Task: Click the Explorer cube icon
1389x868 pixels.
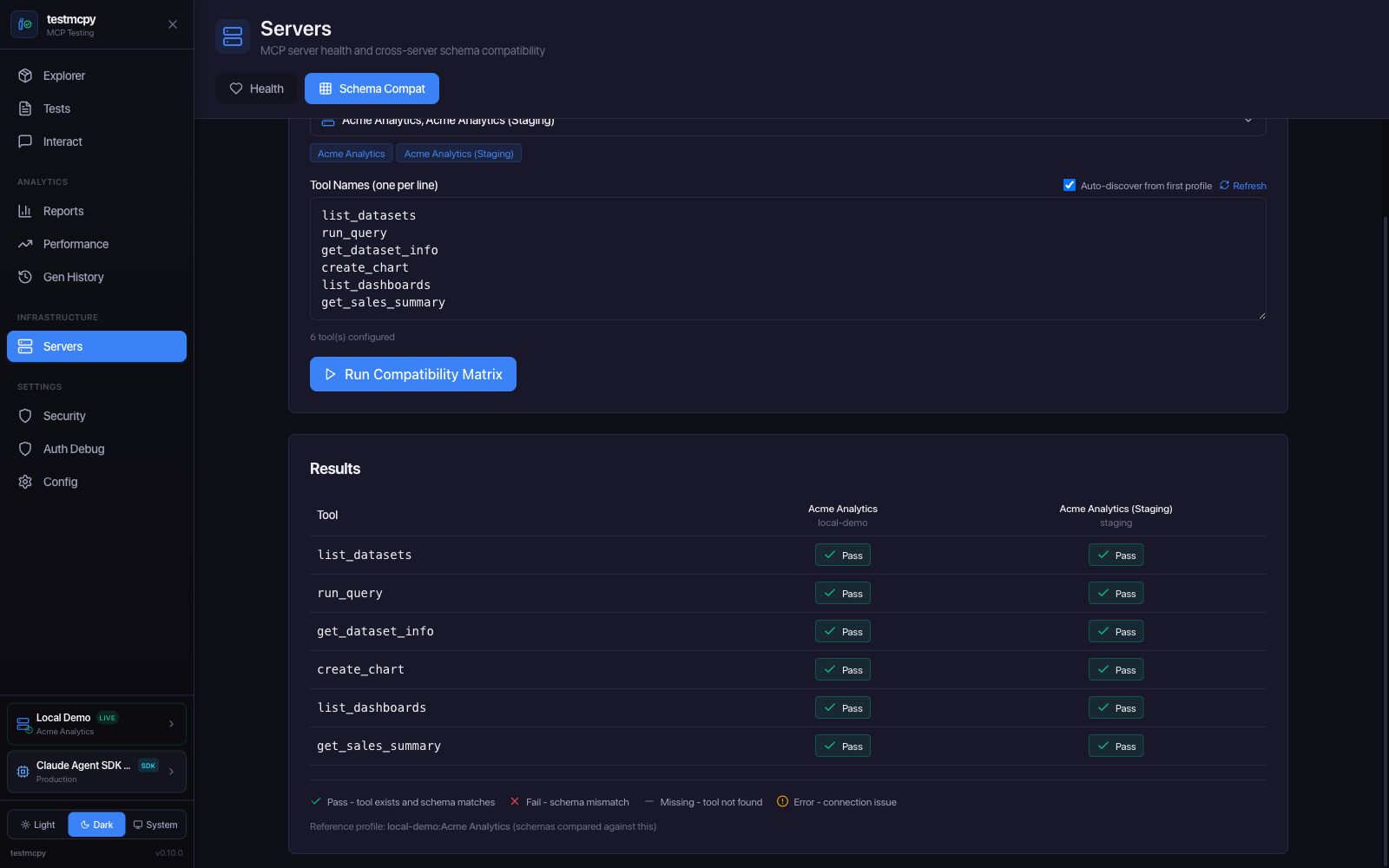Action: pos(25,76)
